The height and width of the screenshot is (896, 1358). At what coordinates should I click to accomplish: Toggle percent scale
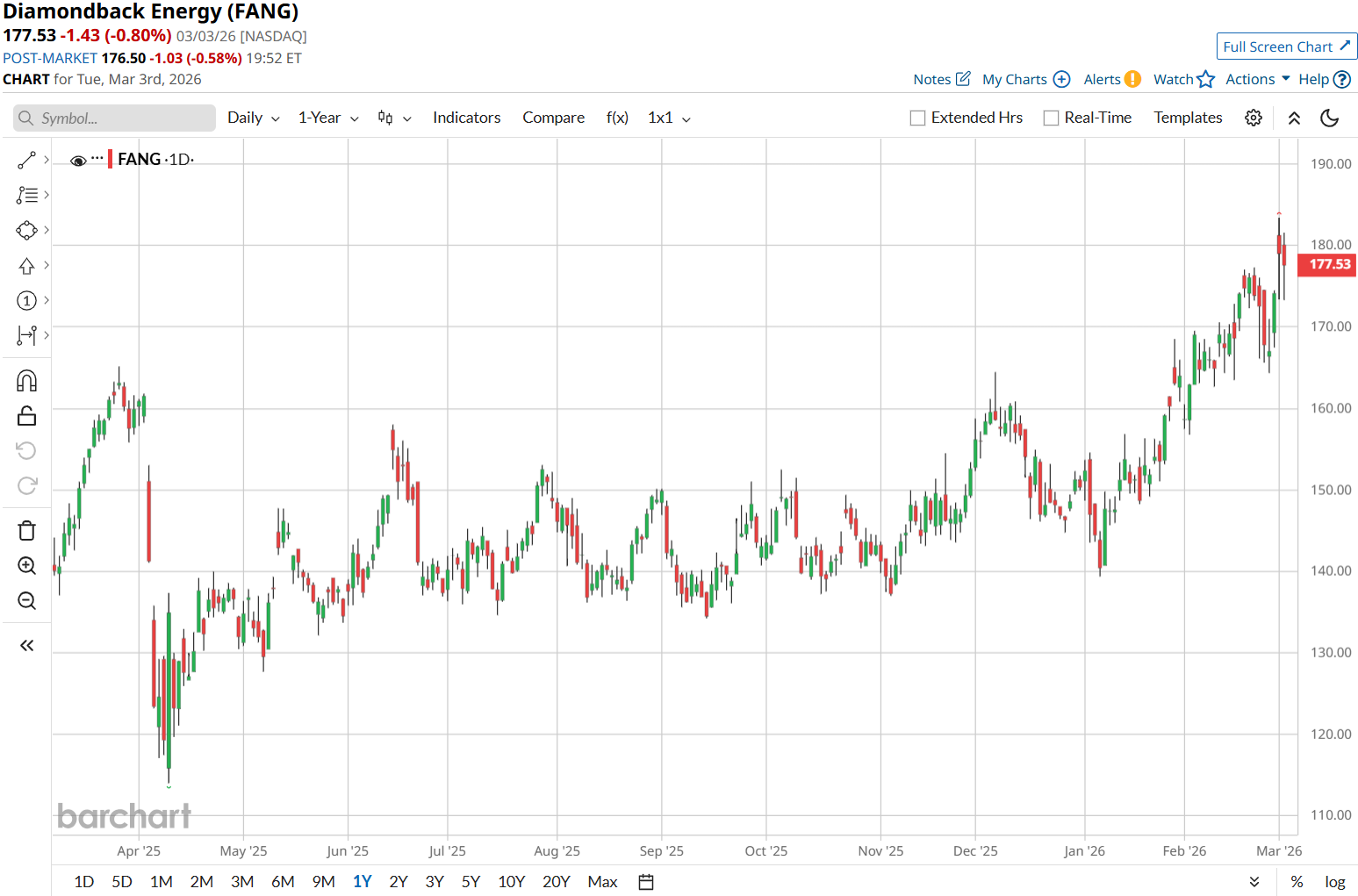pos(1297,882)
